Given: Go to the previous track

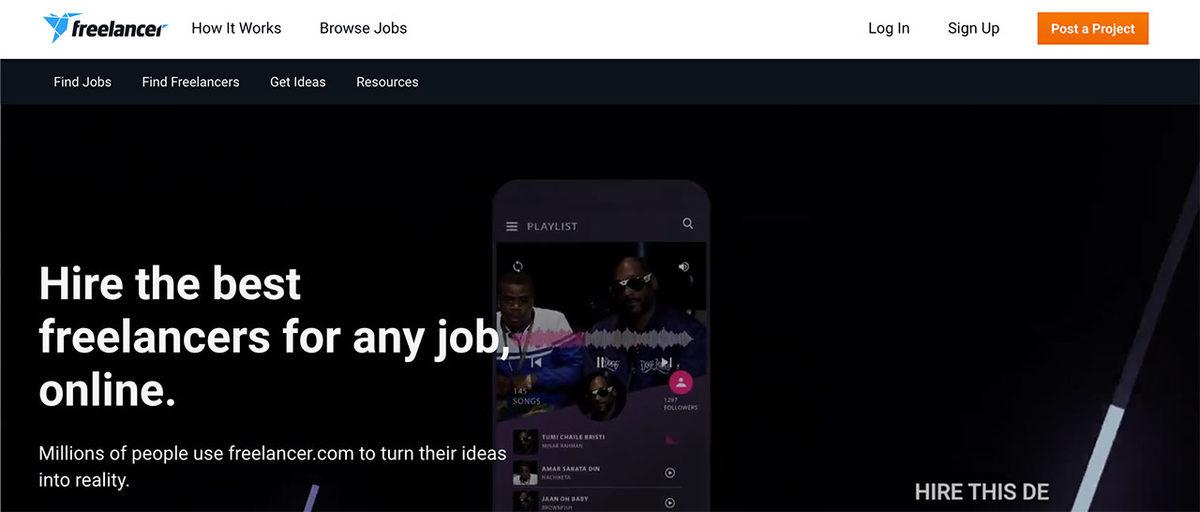Looking at the screenshot, I should point(537,362).
